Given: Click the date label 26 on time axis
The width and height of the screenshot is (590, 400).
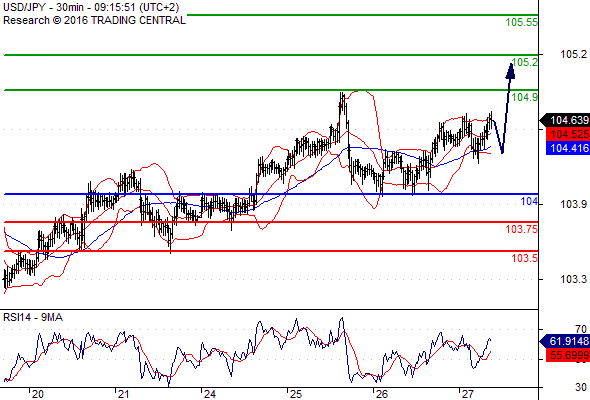Looking at the screenshot, I should [382, 394].
